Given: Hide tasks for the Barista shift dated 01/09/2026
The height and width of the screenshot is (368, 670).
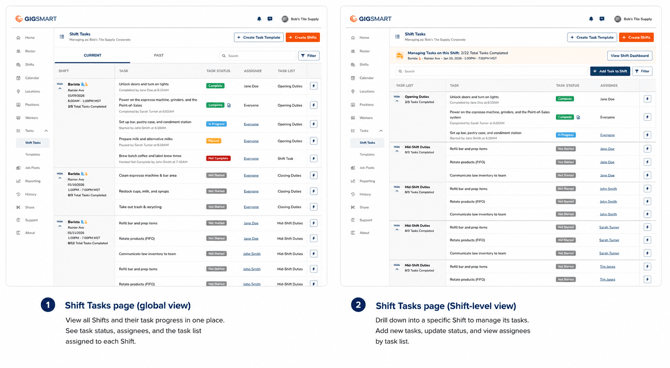Looking at the screenshot, I should pyautogui.click(x=60, y=85).
